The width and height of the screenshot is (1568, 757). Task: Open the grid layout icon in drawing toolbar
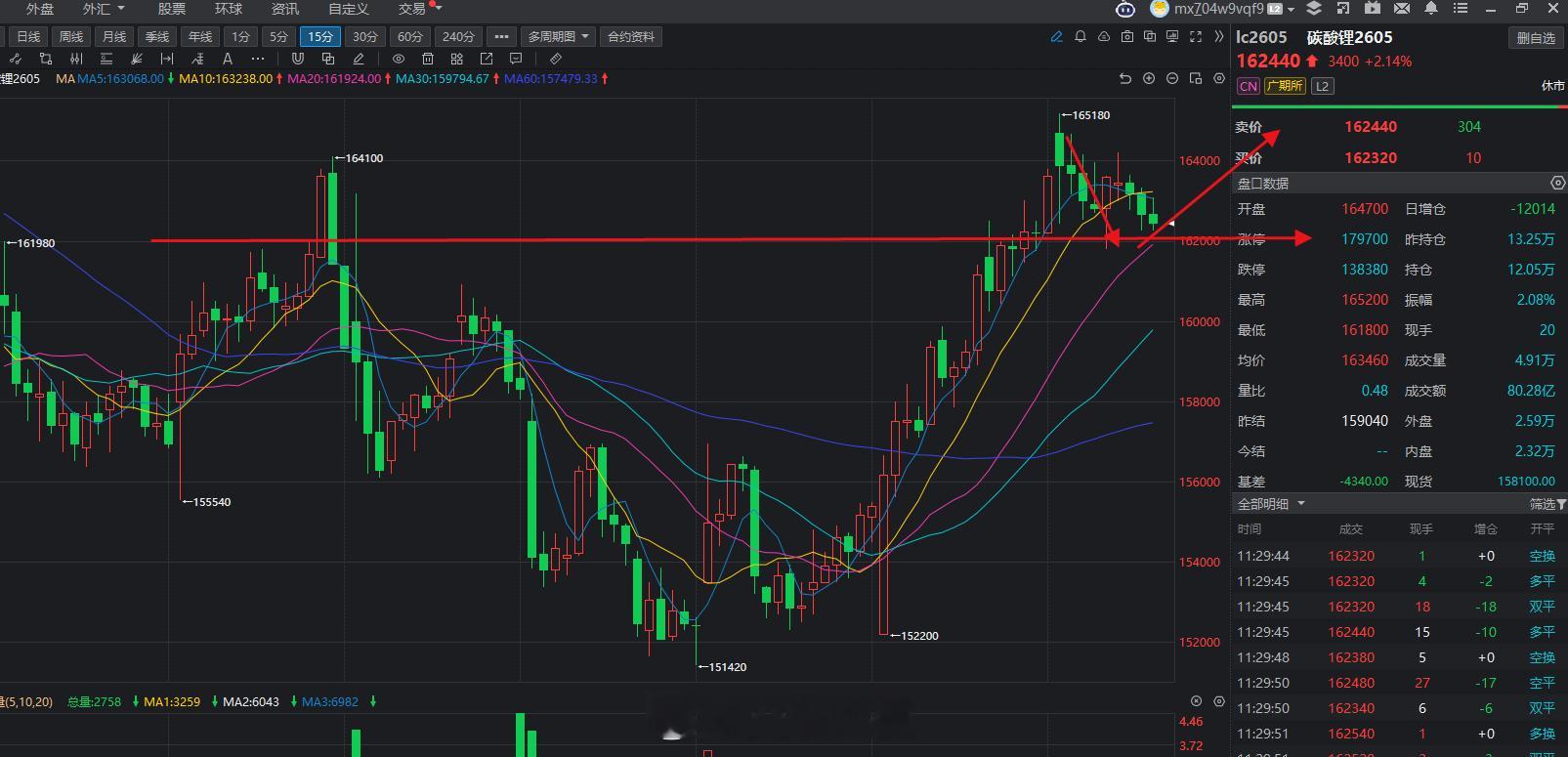pos(456,59)
